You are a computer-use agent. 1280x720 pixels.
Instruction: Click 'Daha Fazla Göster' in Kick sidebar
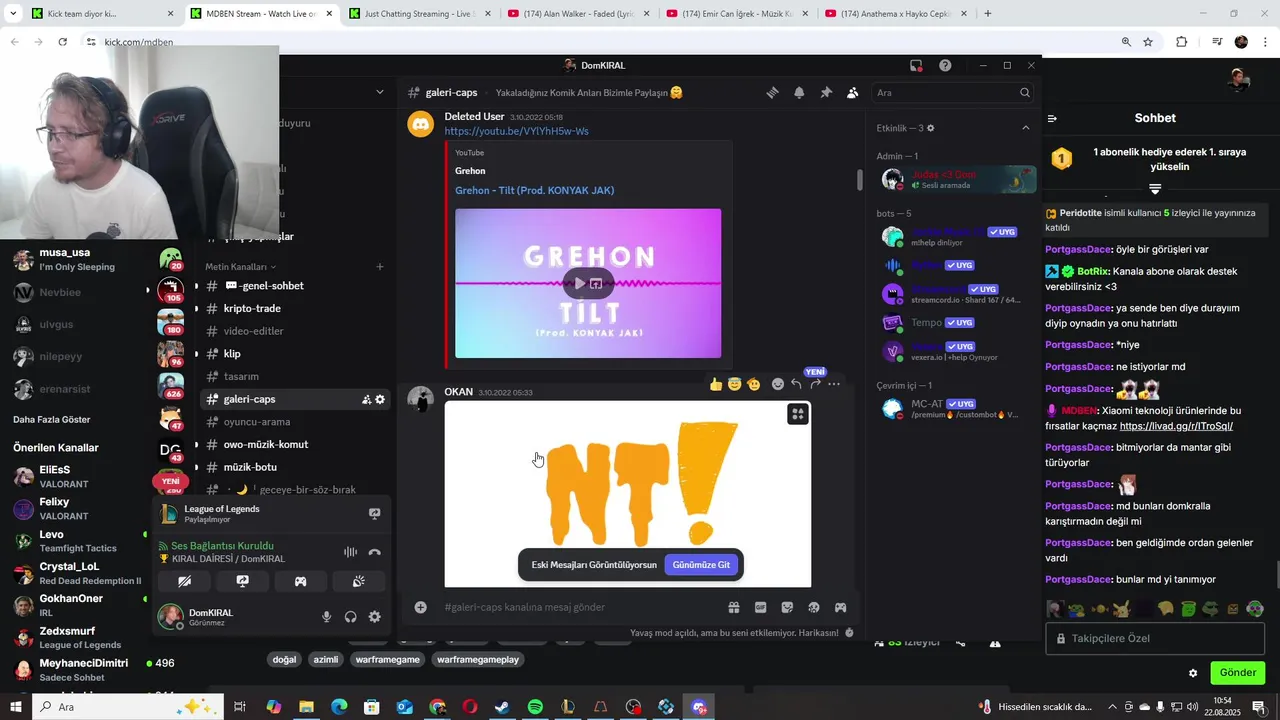(x=51, y=419)
